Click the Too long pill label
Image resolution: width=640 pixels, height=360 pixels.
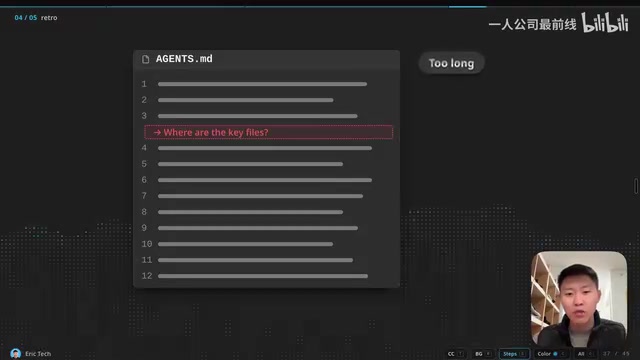pyautogui.click(x=451, y=63)
